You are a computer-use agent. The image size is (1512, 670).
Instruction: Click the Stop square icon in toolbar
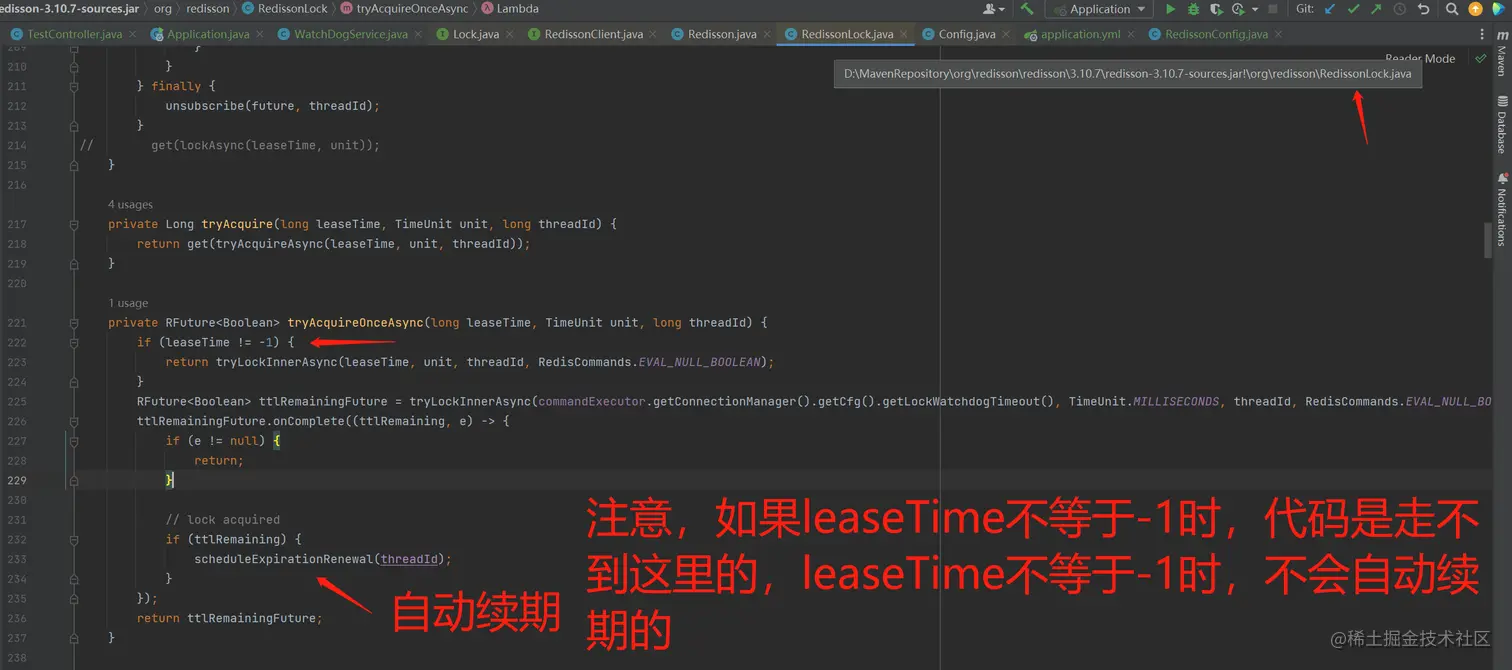tap(1273, 9)
